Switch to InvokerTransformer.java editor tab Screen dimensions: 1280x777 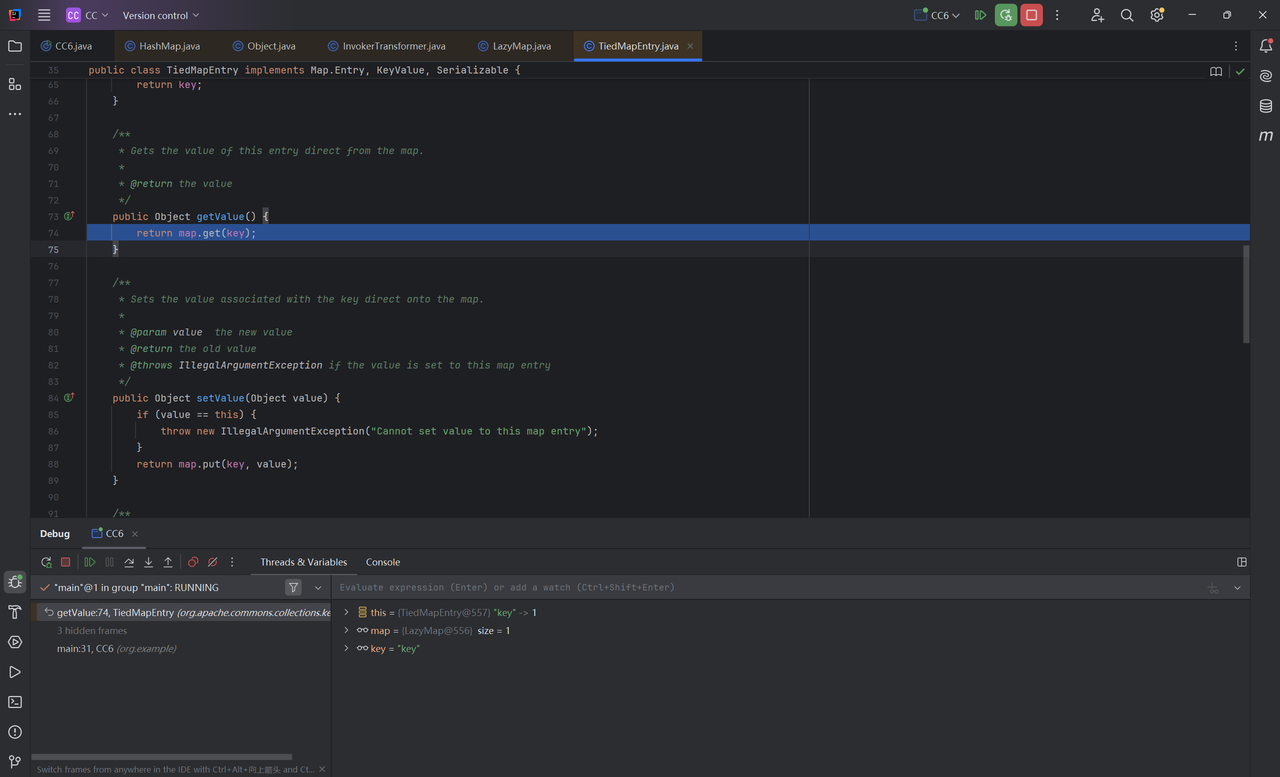coord(386,46)
